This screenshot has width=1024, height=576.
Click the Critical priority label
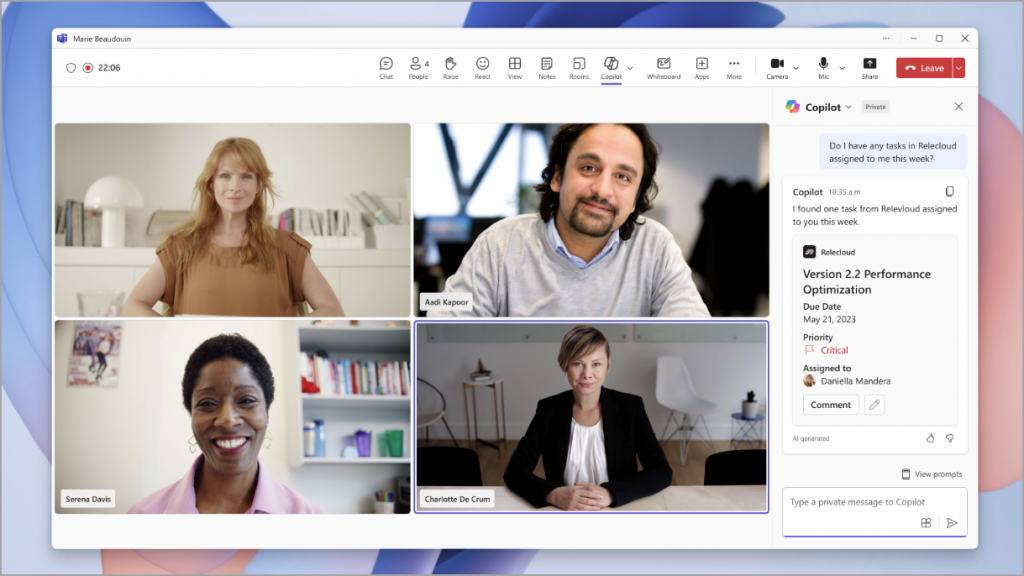coord(834,350)
